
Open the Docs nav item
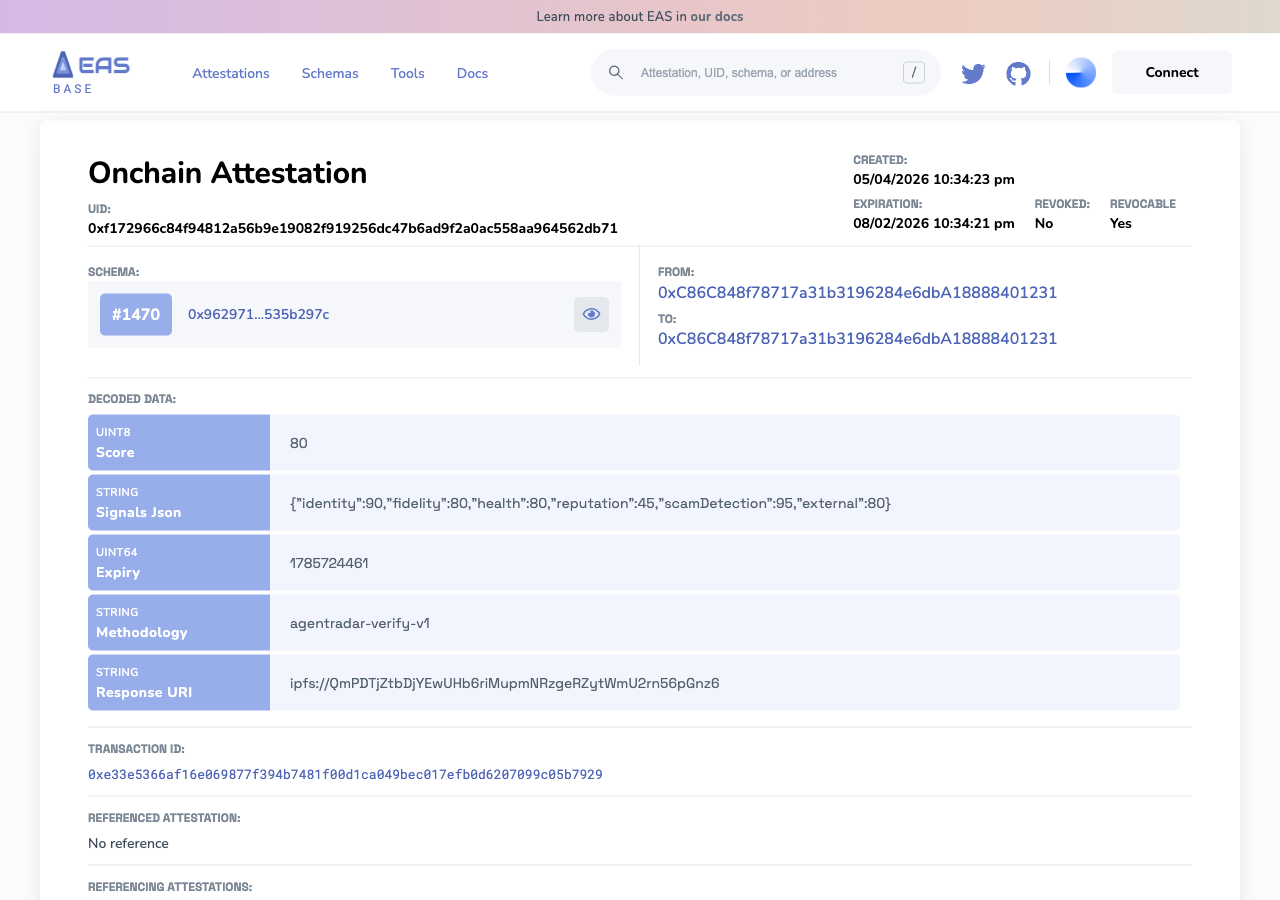point(472,73)
